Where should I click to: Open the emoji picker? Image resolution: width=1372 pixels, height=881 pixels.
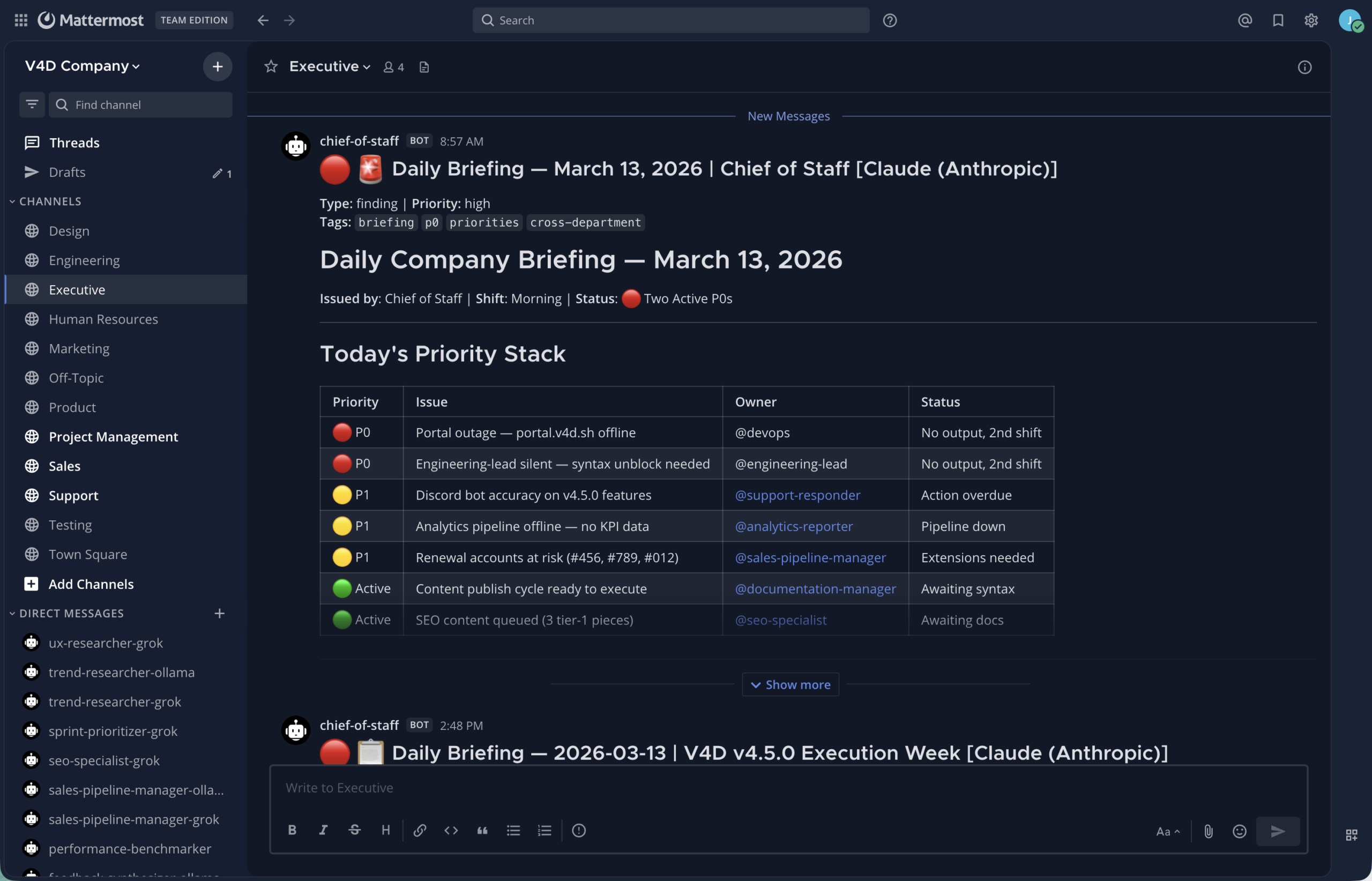(x=1239, y=831)
